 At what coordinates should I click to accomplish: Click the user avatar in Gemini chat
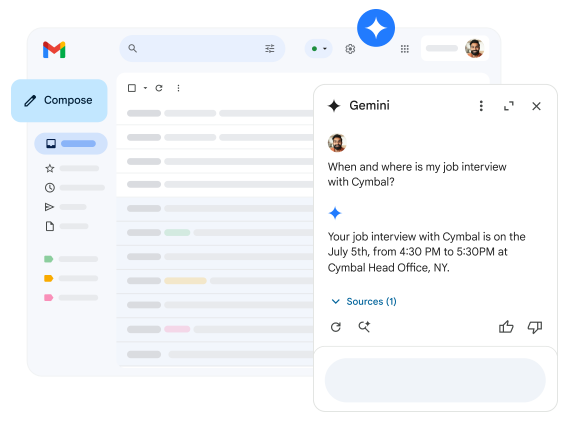pos(337,143)
